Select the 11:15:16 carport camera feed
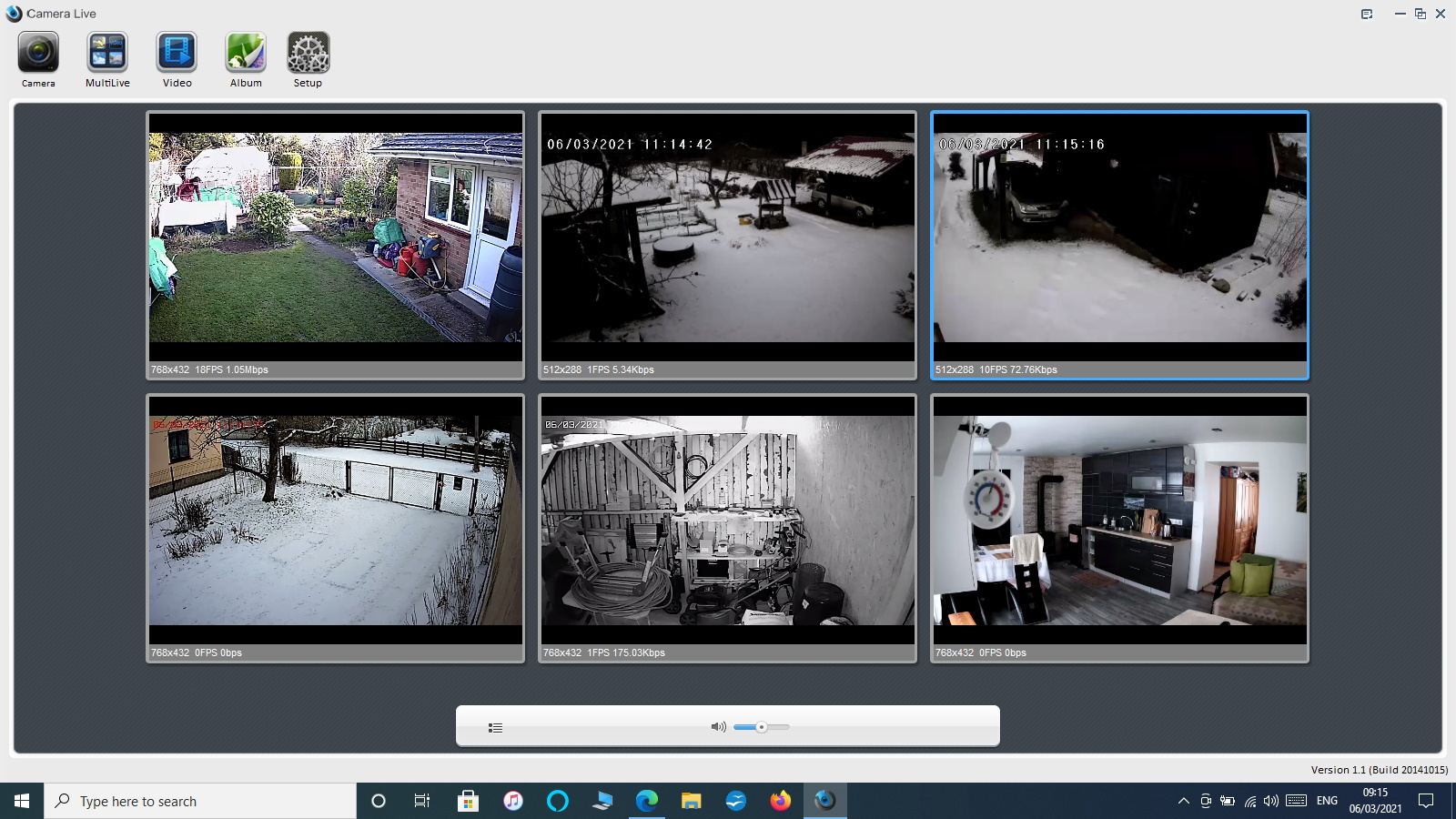Image resolution: width=1456 pixels, height=819 pixels. pyautogui.click(x=1119, y=238)
